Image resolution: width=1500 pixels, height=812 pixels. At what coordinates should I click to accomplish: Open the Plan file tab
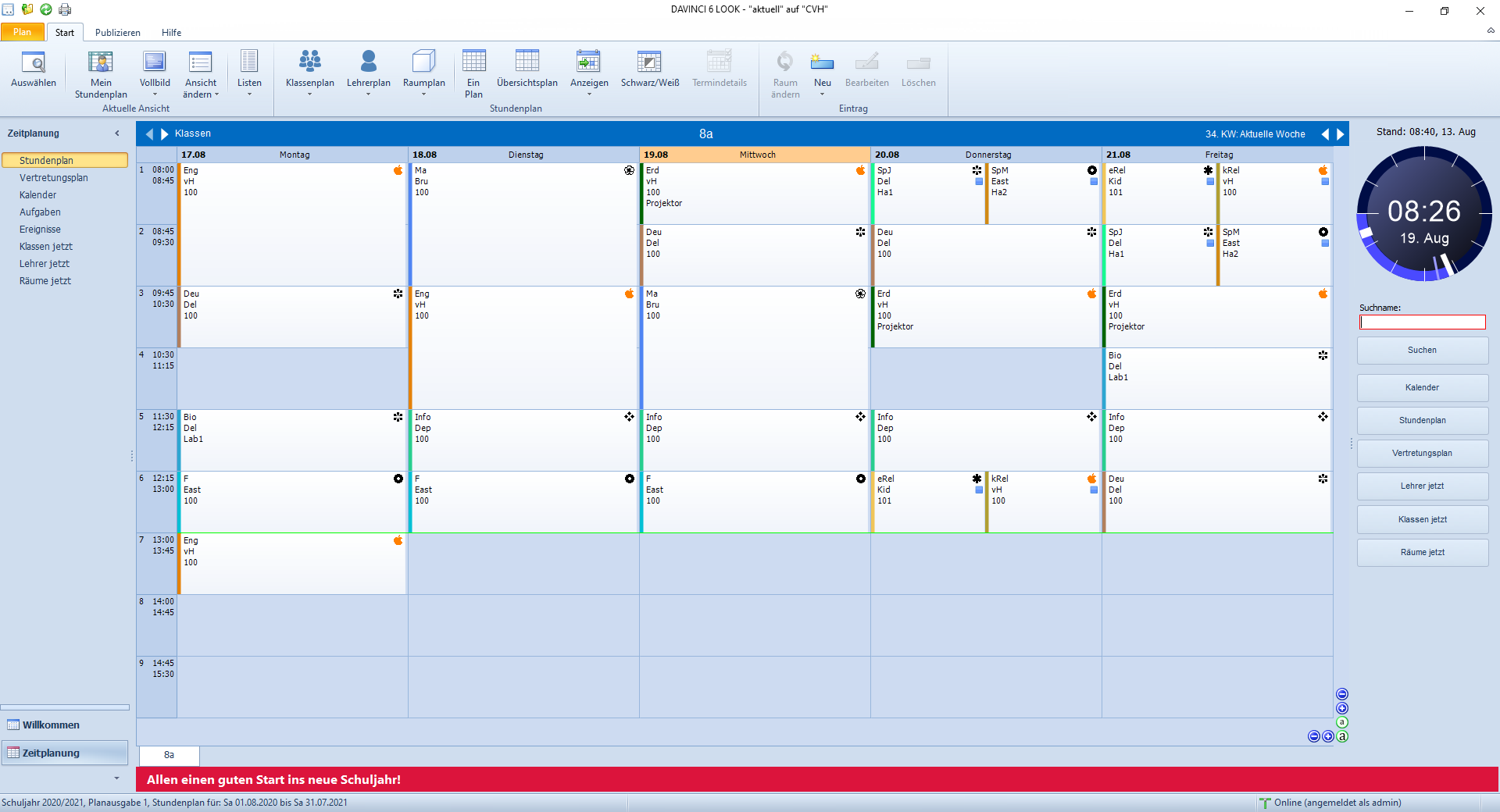click(22, 32)
